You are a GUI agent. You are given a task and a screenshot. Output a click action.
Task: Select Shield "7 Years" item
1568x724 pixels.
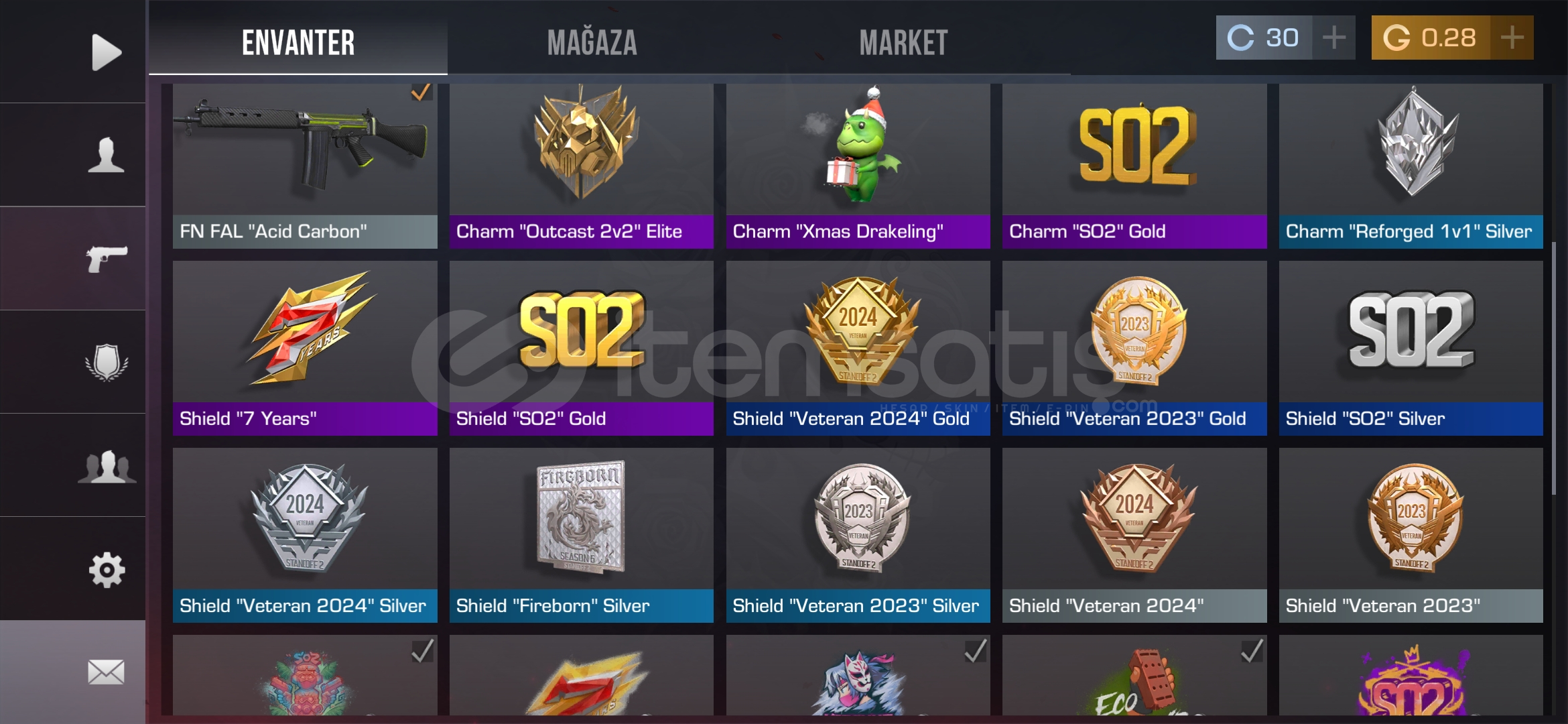coord(305,348)
